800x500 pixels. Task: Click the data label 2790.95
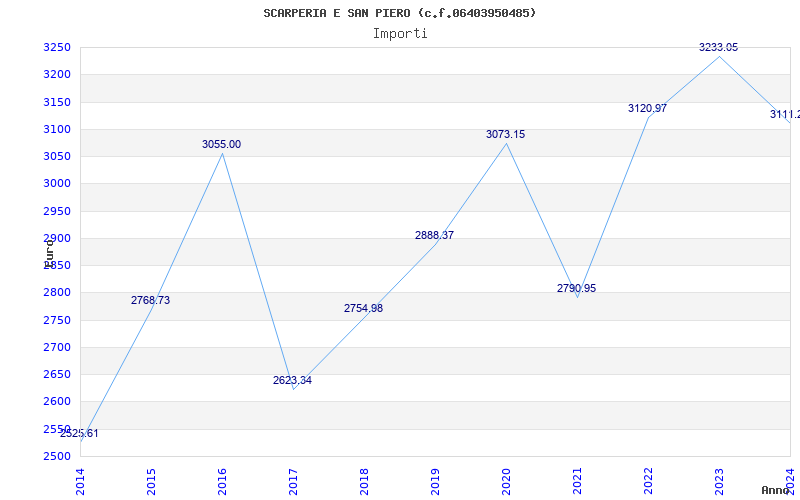click(x=576, y=289)
